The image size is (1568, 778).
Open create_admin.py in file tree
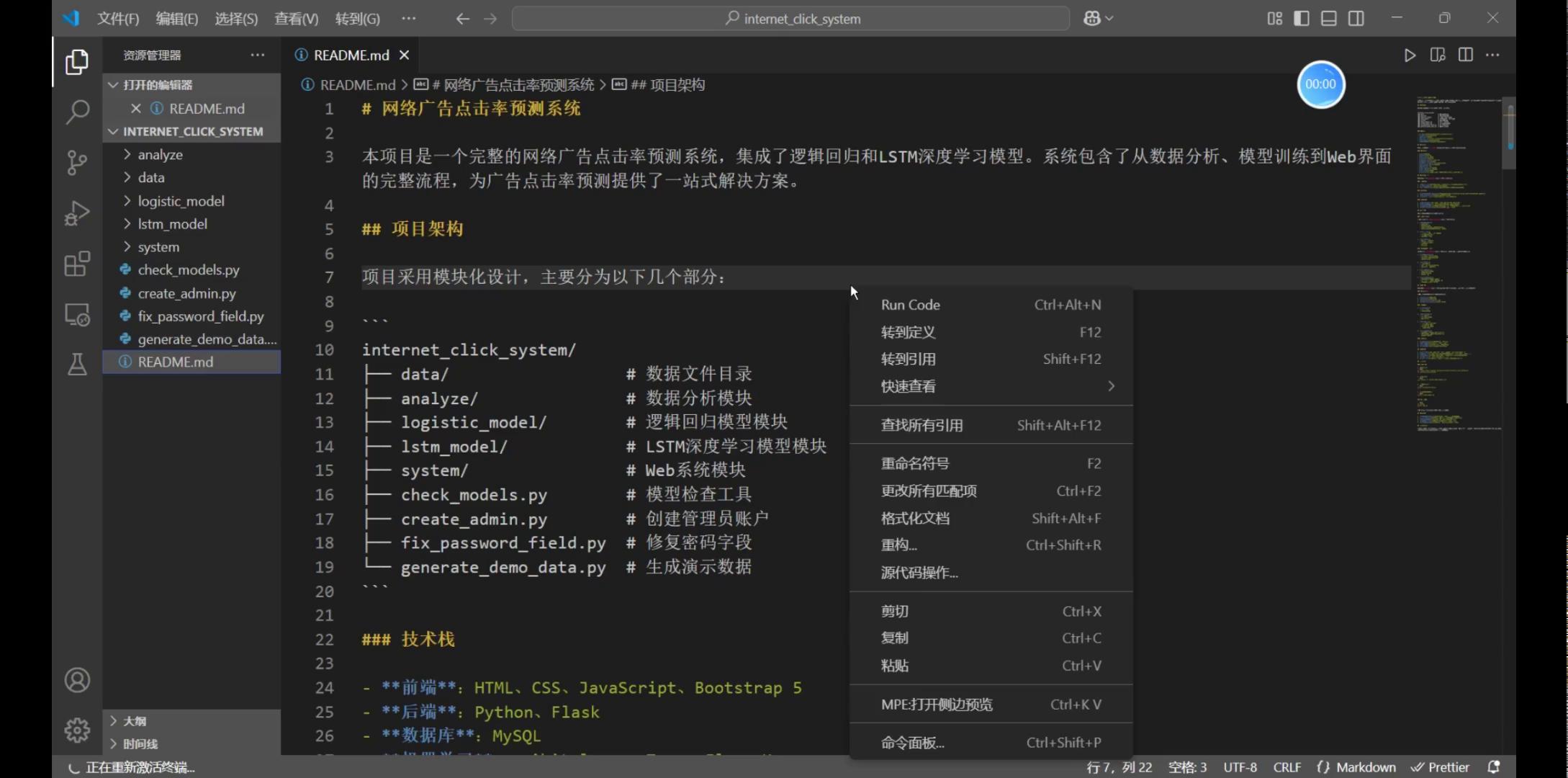tap(192, 293)
